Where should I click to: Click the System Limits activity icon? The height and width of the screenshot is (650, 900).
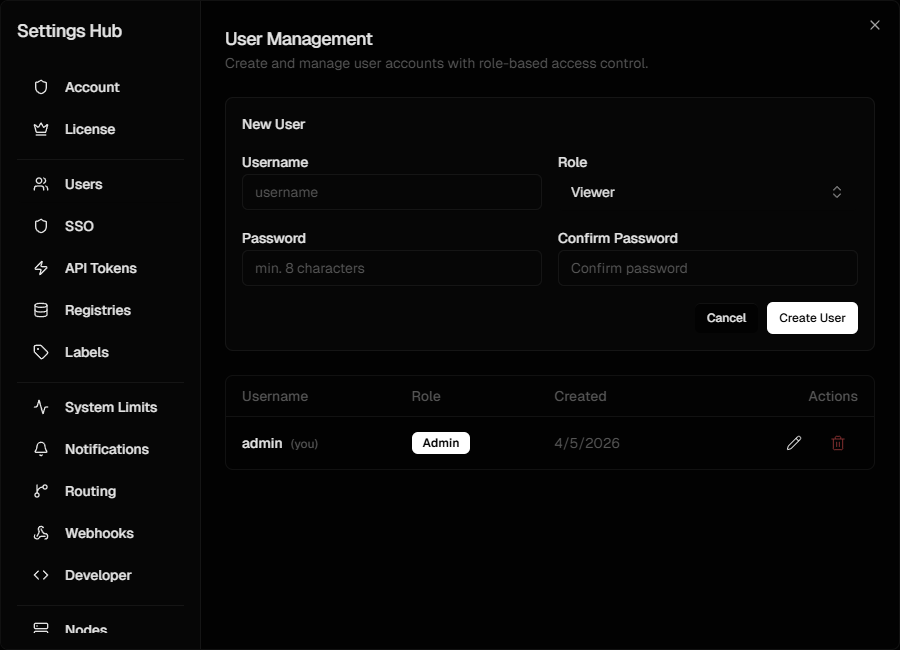[x=41, y=407]
